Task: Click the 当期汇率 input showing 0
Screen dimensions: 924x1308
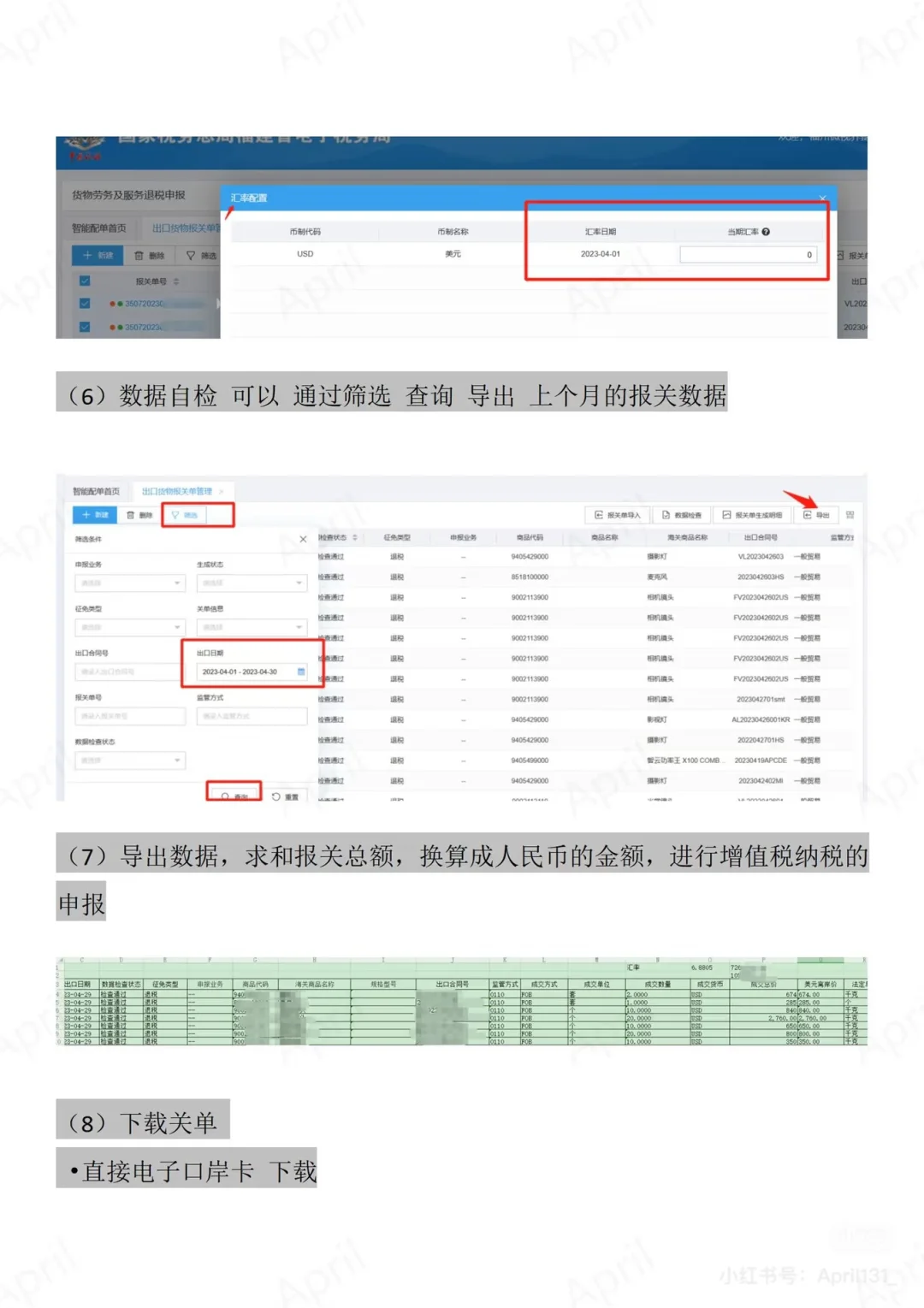Action: tap(749, 255)
